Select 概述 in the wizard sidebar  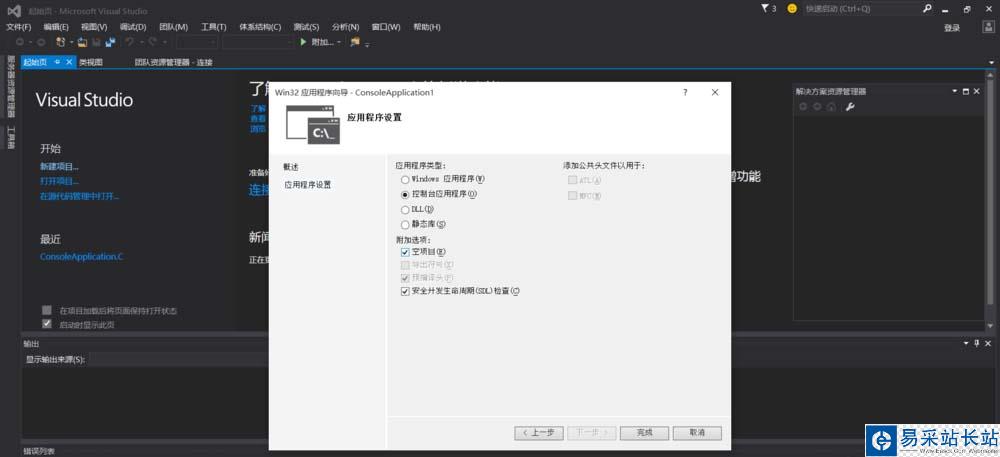click(x=291, y=167)
